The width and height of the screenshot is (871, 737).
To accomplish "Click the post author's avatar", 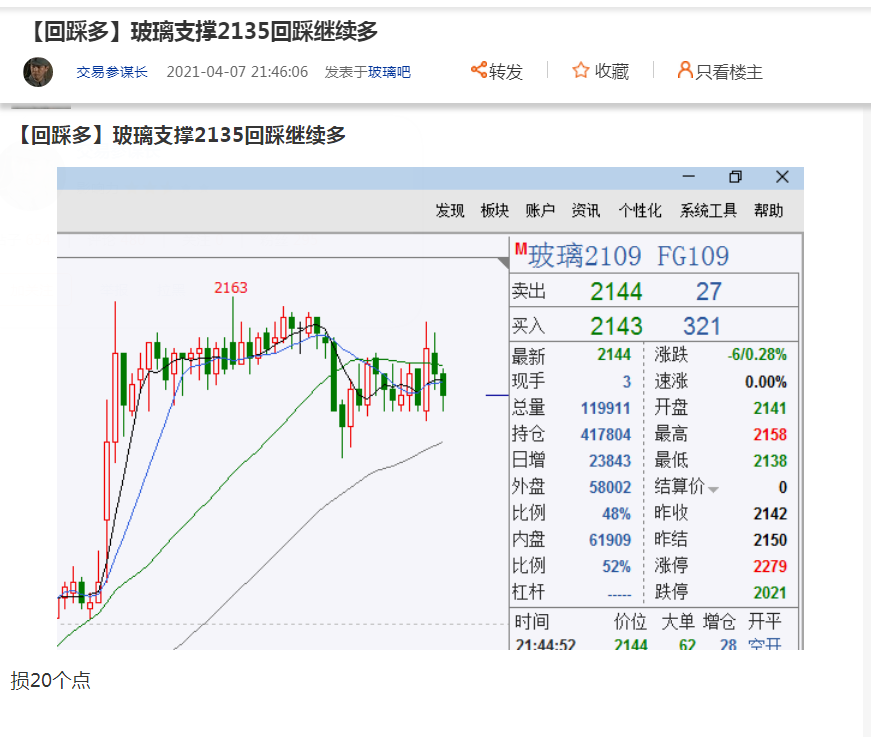I will coord(38,72).
